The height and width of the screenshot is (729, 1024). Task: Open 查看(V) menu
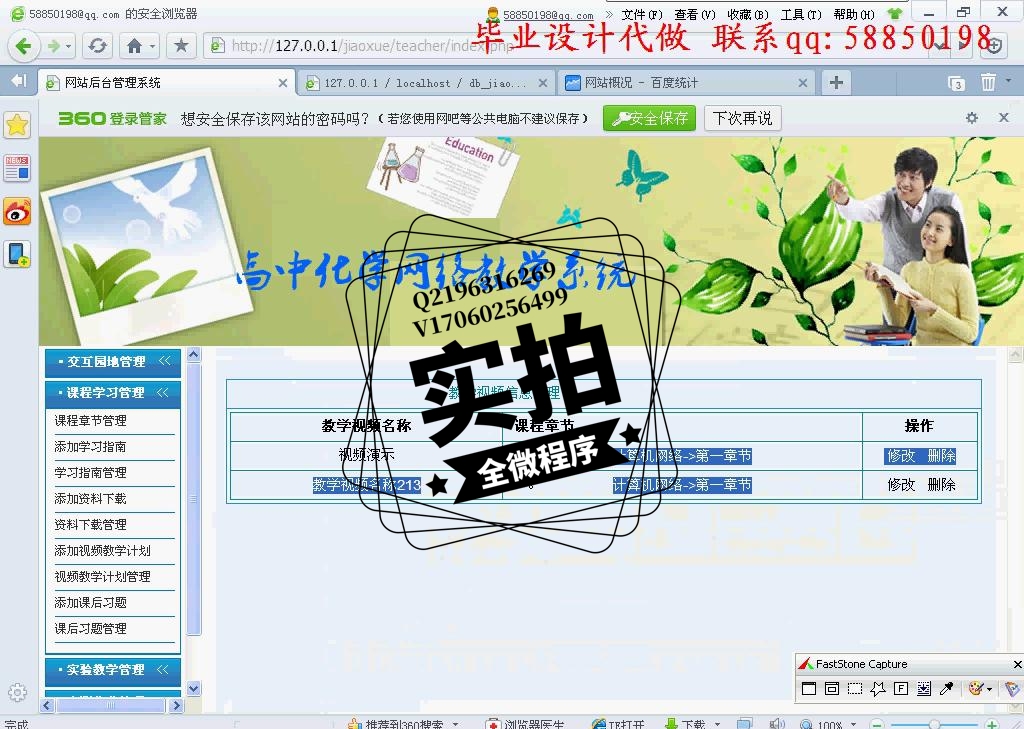coord(695,14)
